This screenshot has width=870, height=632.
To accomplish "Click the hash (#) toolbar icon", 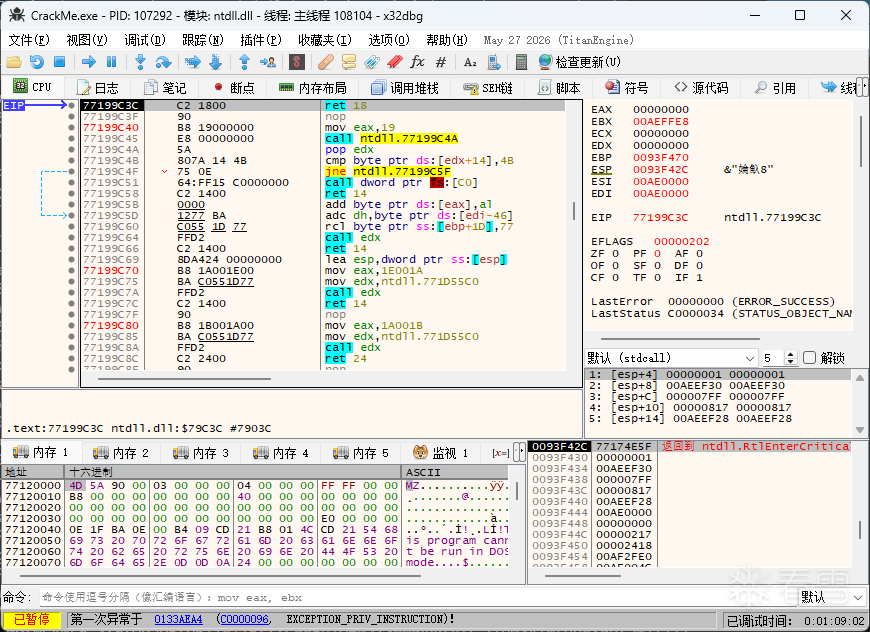I will tap(441, 62).
